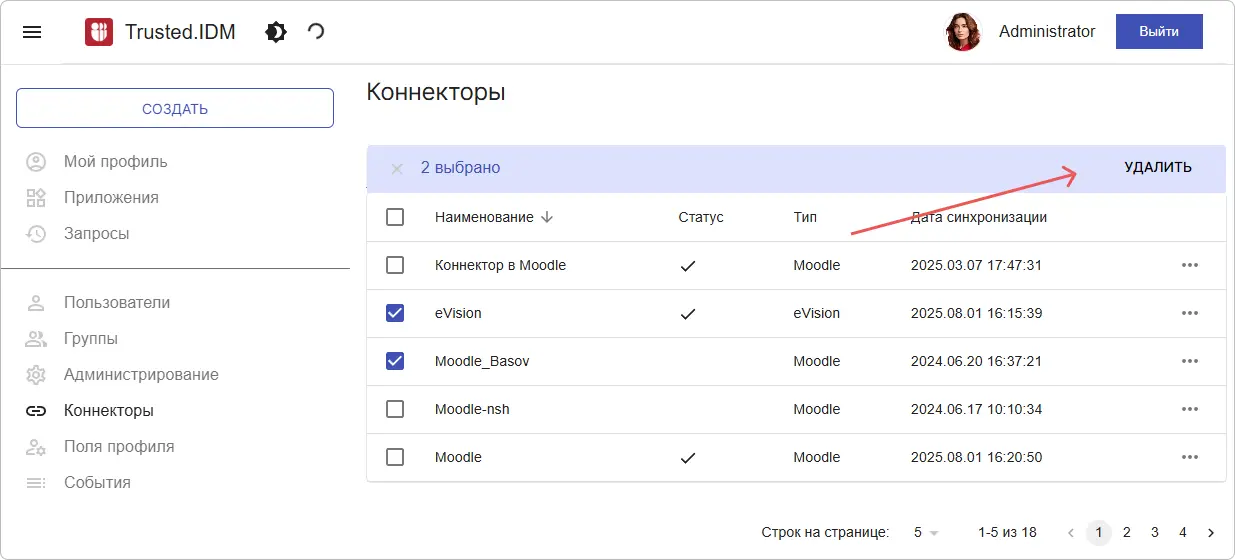Go to page 4
The image size is (1235, 560).
coord(1183,532)
